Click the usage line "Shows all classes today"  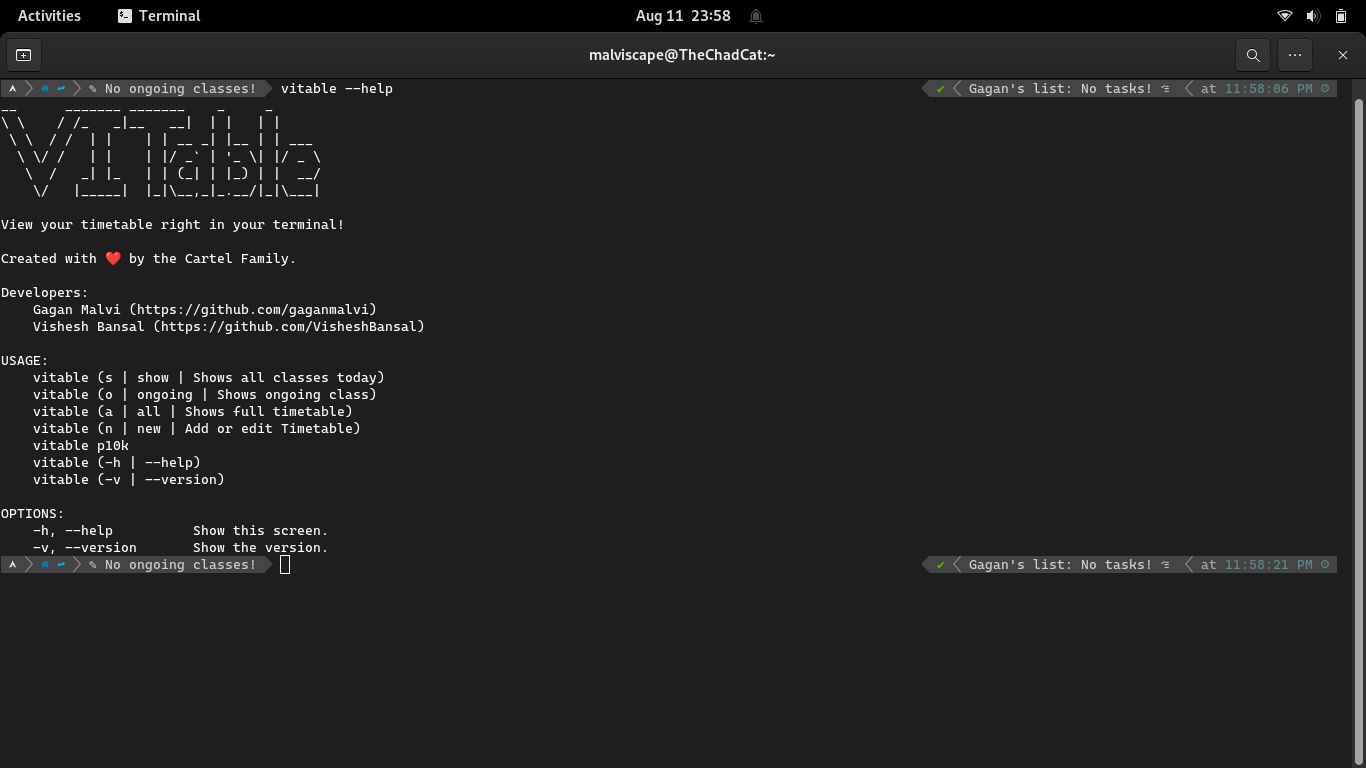(x=209, y=378)
